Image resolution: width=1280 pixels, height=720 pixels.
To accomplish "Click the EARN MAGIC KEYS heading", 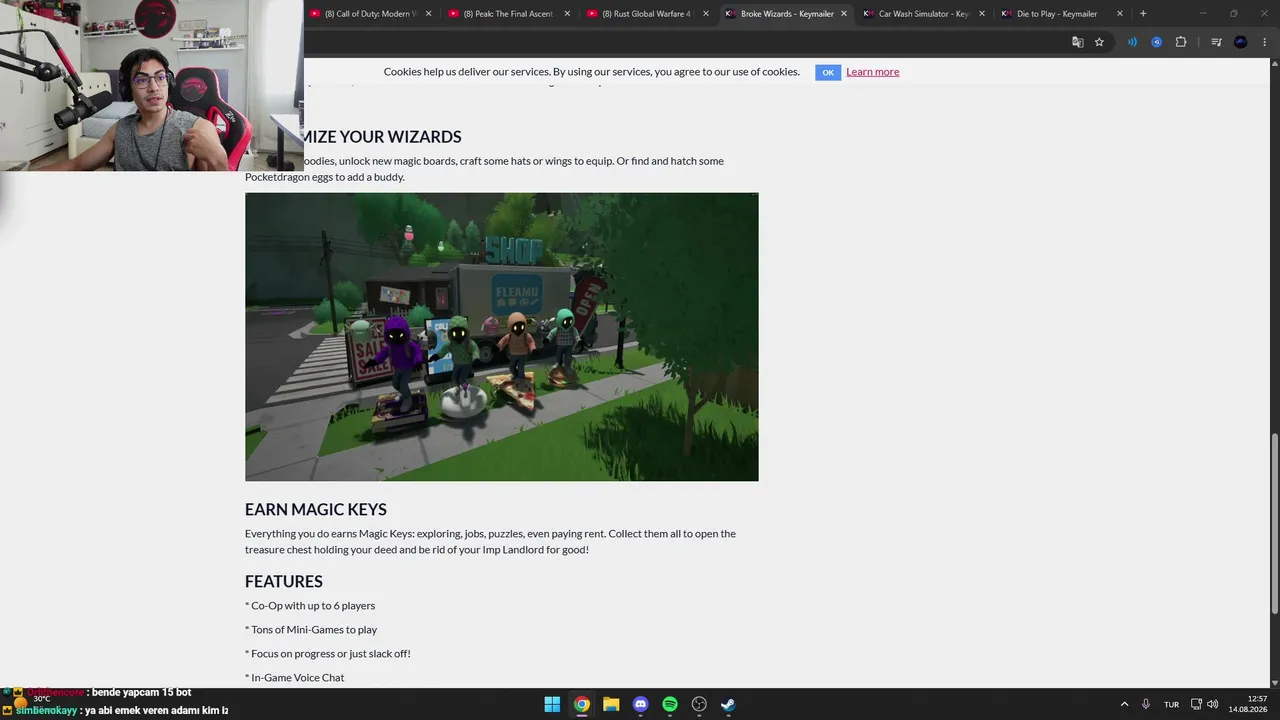I will [x=316, y=509].
